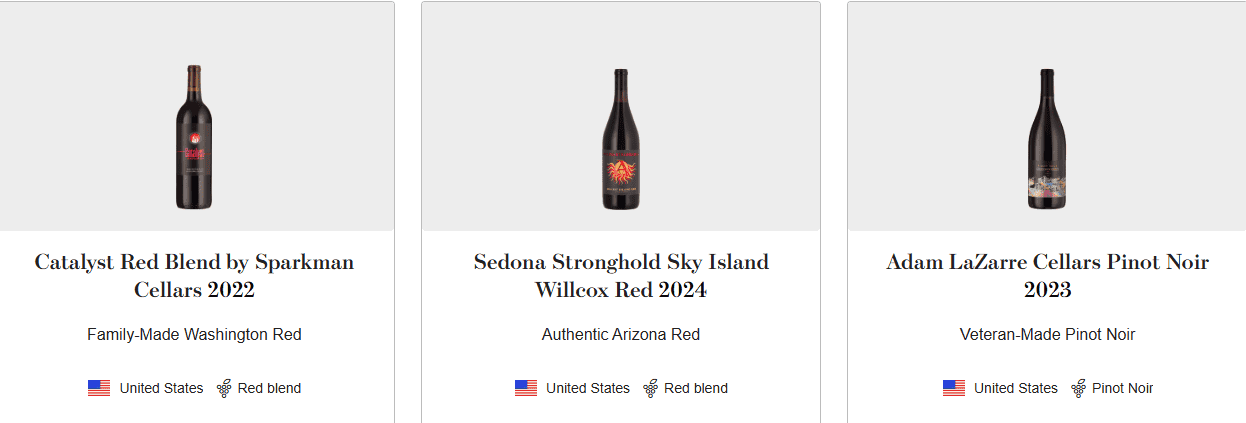Viewport: 1246px width, 423px height.
Task: Select United States label on the Sedona Stronghold card
Action: coord(588,388)
